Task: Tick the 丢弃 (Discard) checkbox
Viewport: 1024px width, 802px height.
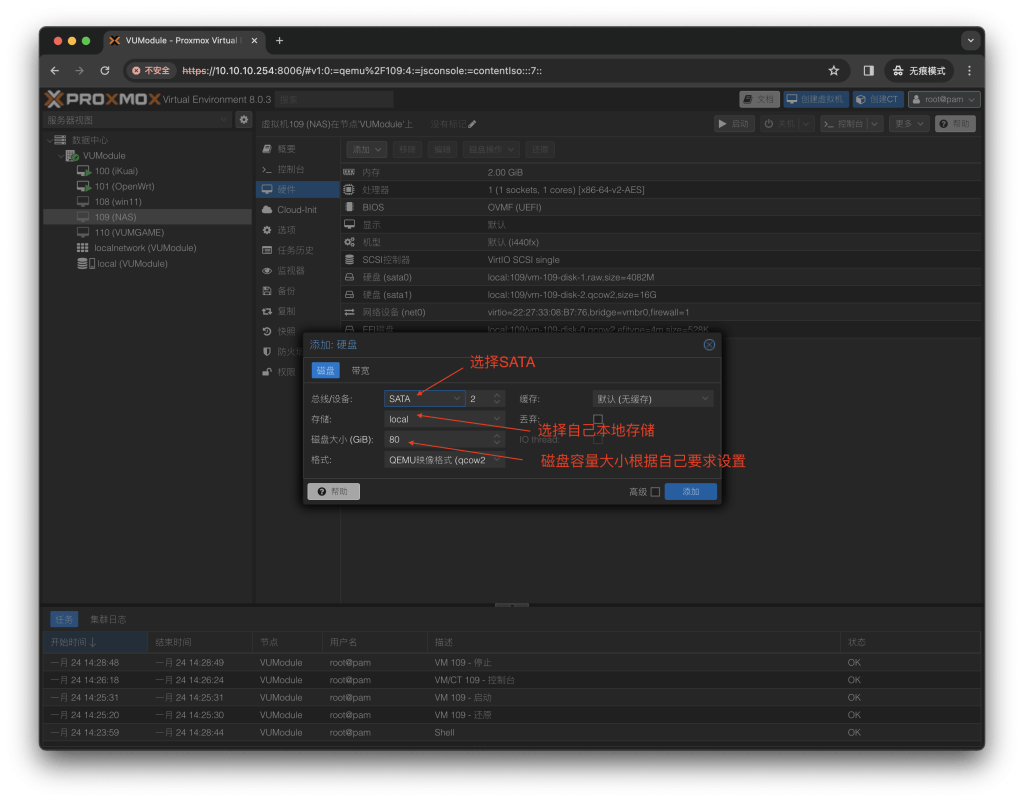Action: 598,419
